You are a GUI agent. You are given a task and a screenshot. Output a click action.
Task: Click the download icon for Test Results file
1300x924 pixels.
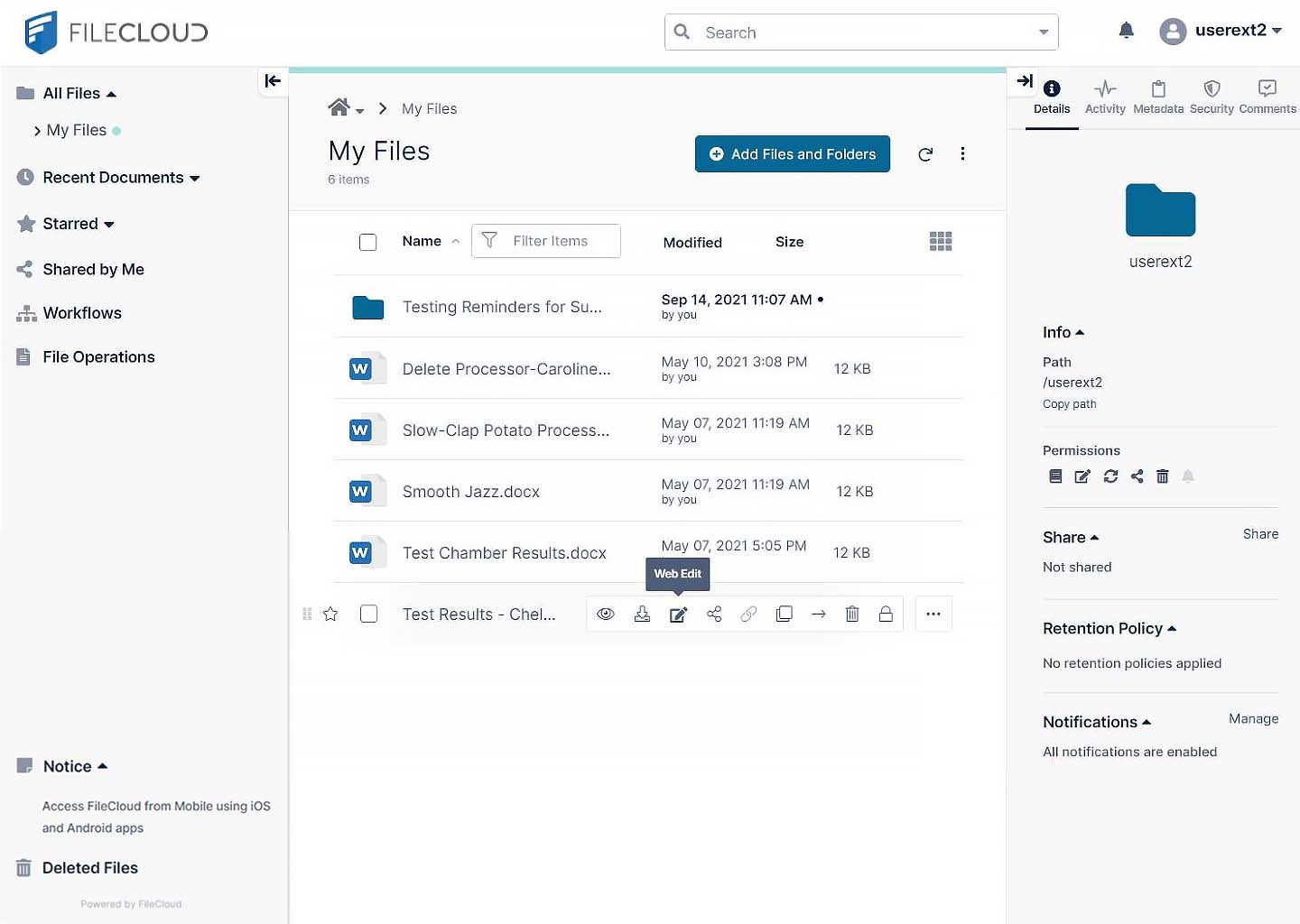click(x=642, y=614)
